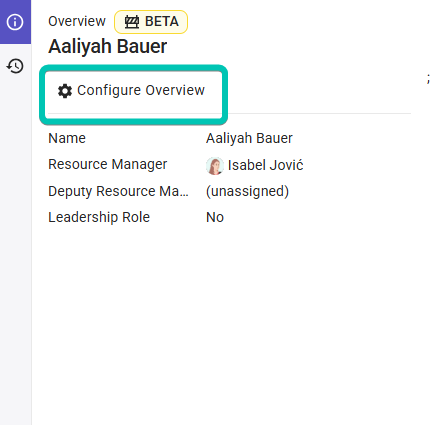This screenshot has width=430, height=425.
Task: Click the Aaliyah Bauer page title
Action: click(x=108, y=46)
